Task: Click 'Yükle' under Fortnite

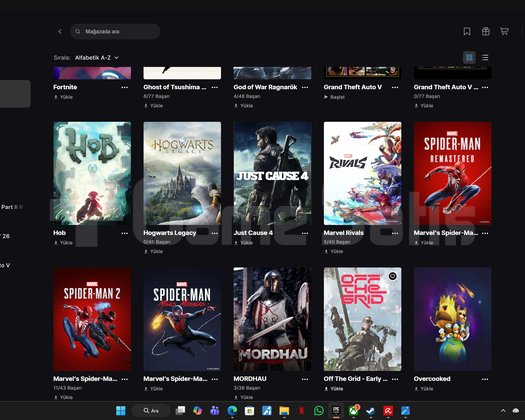Action: click(63, 97)
